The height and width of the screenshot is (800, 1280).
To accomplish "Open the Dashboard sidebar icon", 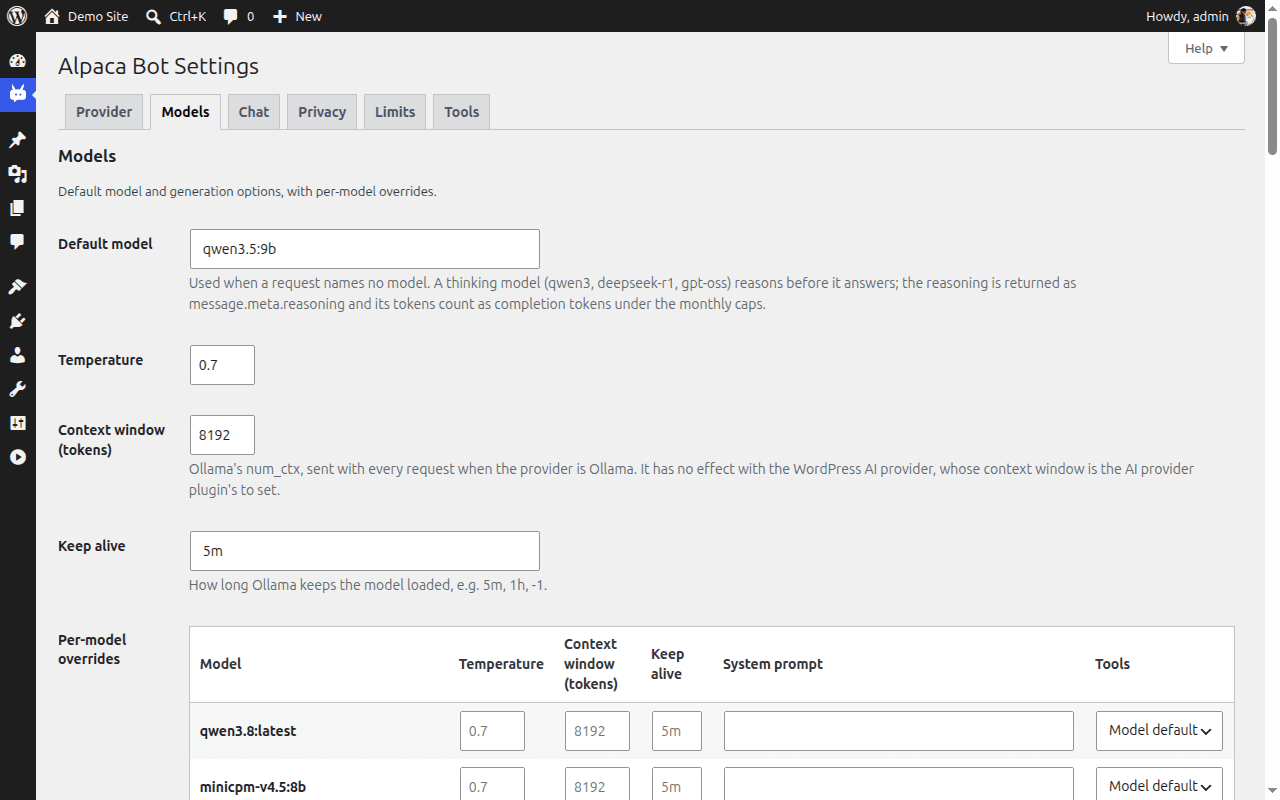I will coord(17,60).
